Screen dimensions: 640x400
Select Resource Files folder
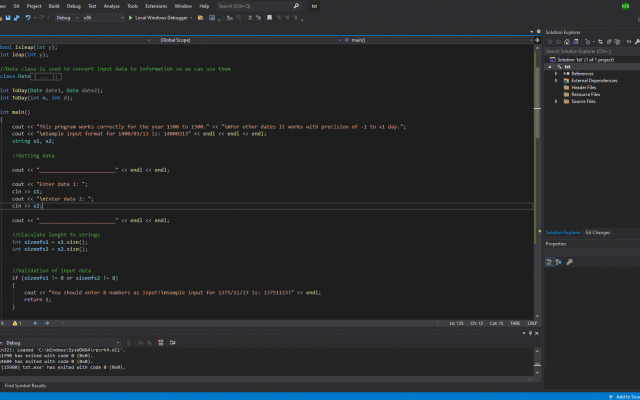point(585,95)
